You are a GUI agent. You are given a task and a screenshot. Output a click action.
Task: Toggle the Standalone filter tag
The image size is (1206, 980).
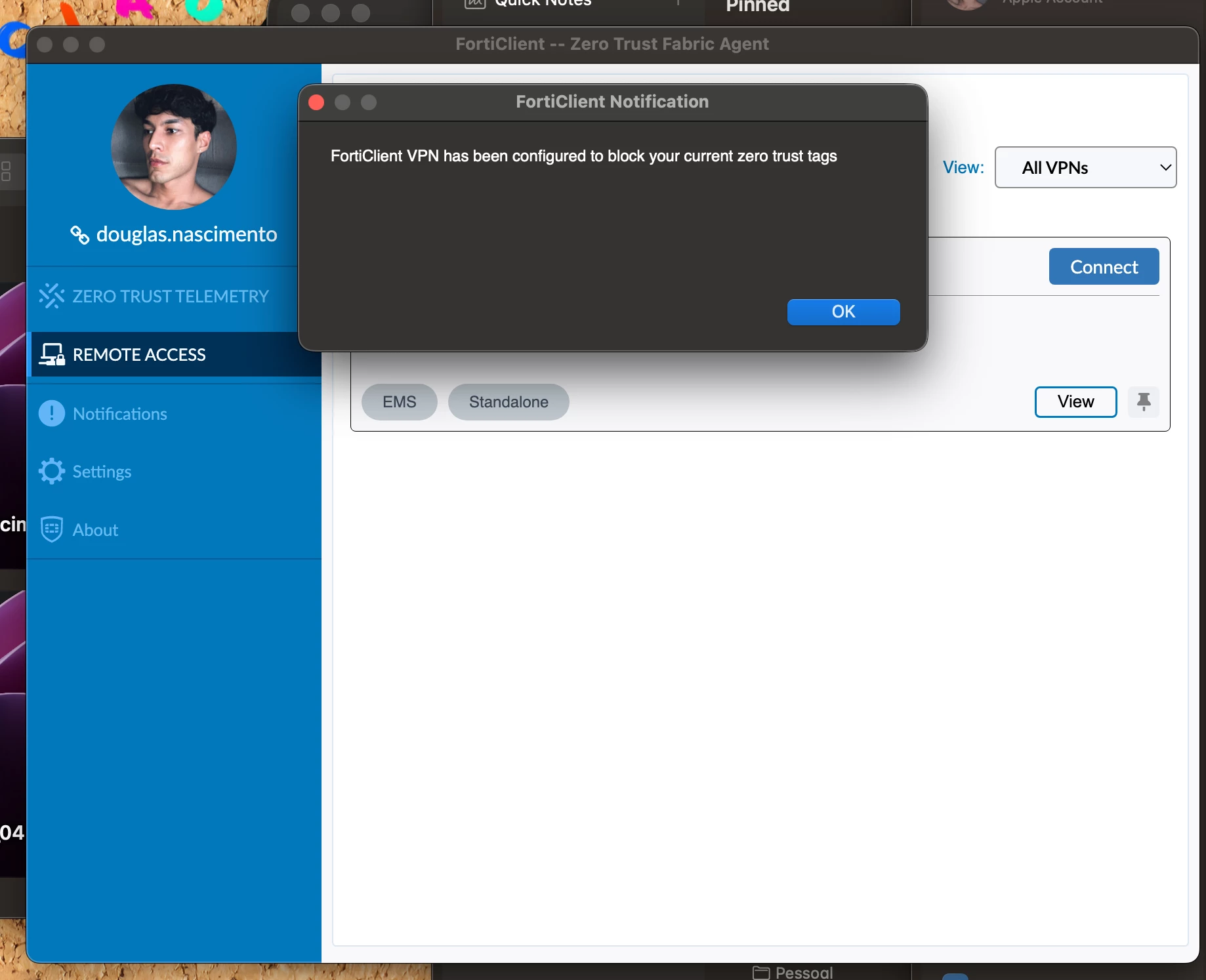pyautogui.click(x=508, y=402)
